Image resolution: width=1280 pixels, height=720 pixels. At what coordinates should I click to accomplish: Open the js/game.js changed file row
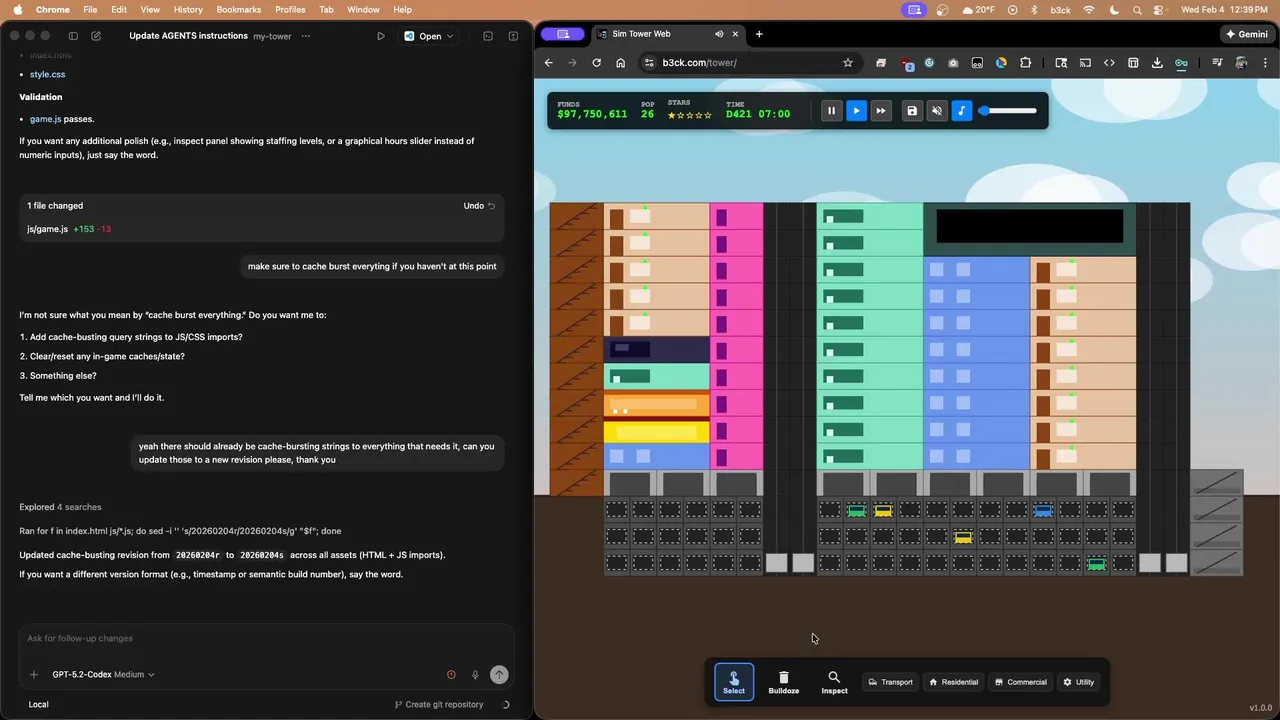(x=262, y=229)
